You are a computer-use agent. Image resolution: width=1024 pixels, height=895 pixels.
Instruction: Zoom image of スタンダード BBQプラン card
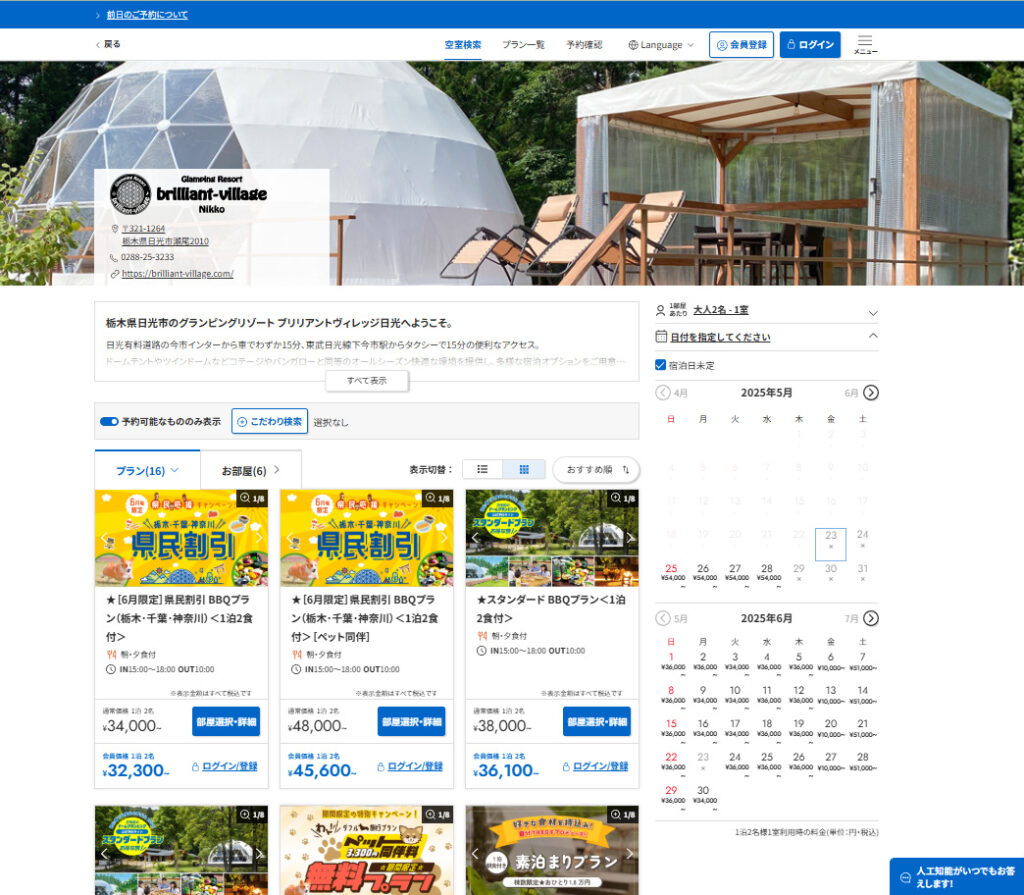click(622, 498)
